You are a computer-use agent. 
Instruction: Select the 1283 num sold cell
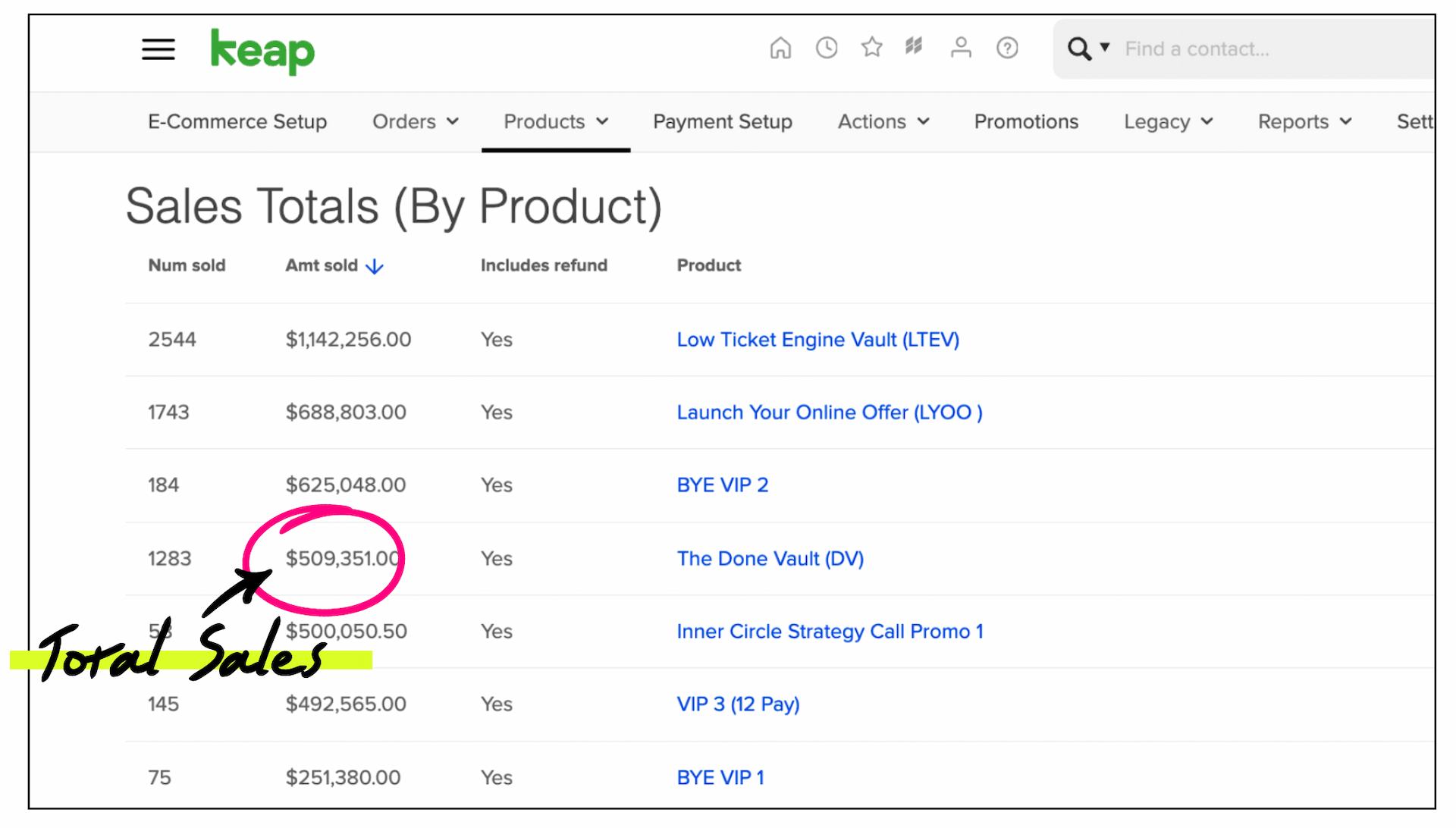(170, 559)
